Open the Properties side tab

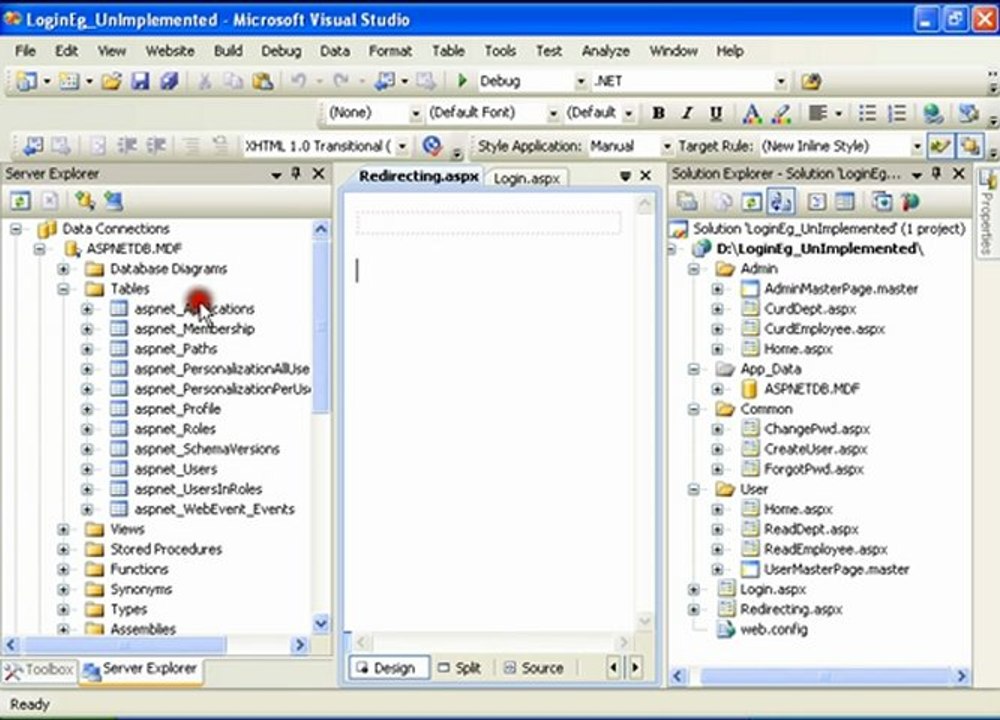point(987,214)
